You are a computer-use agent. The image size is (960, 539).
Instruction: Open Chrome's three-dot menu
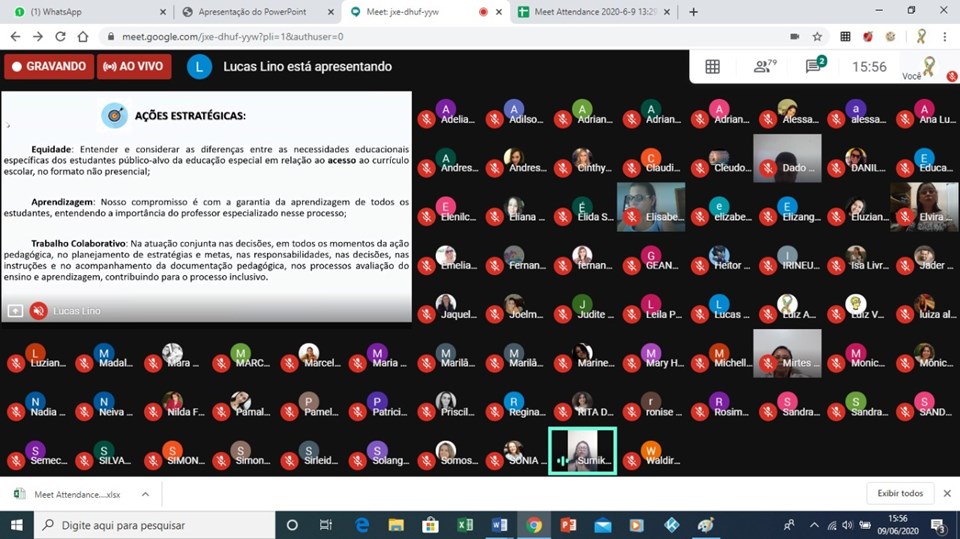[x=946, y=36]
